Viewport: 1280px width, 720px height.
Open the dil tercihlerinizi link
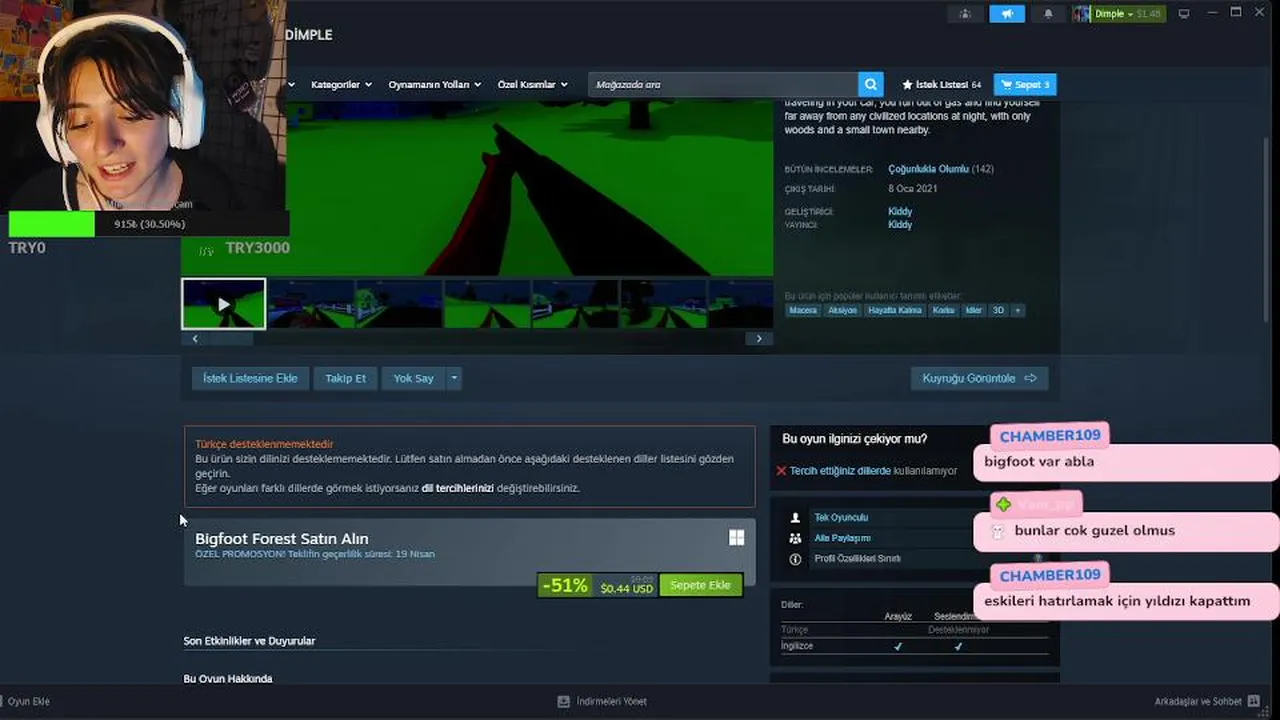coord(457,488)
